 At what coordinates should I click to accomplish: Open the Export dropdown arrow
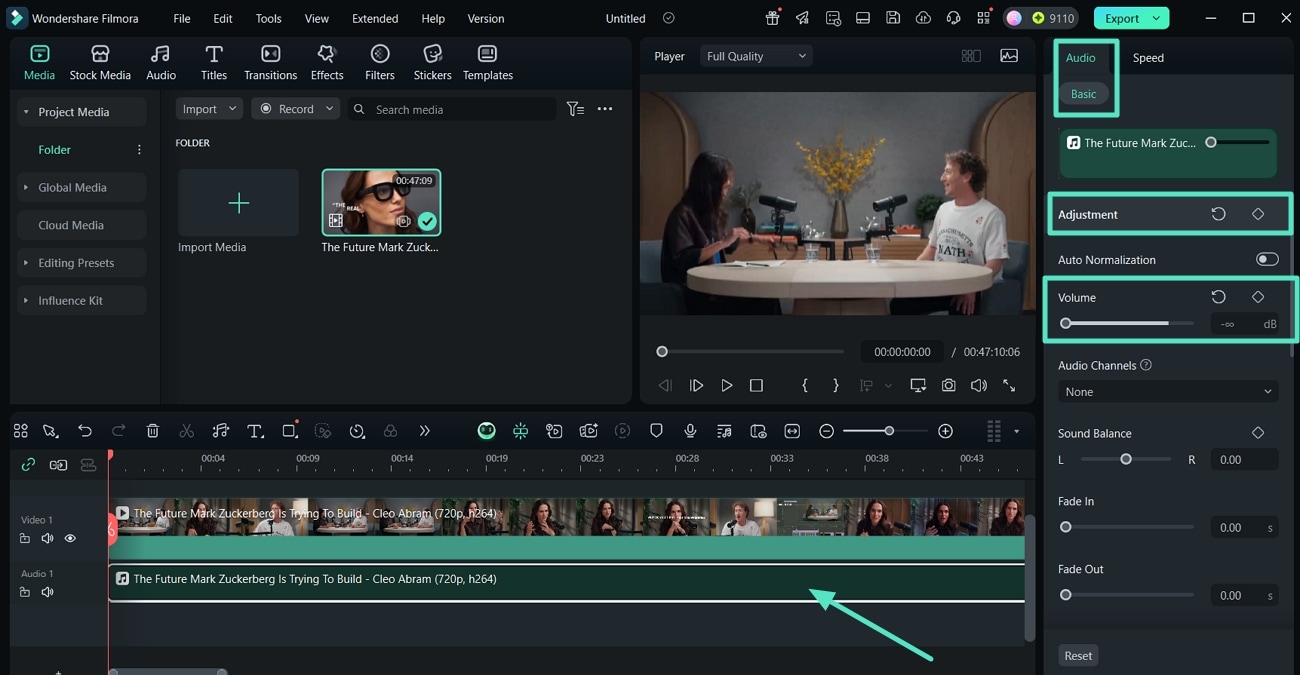coord(1157,18)
